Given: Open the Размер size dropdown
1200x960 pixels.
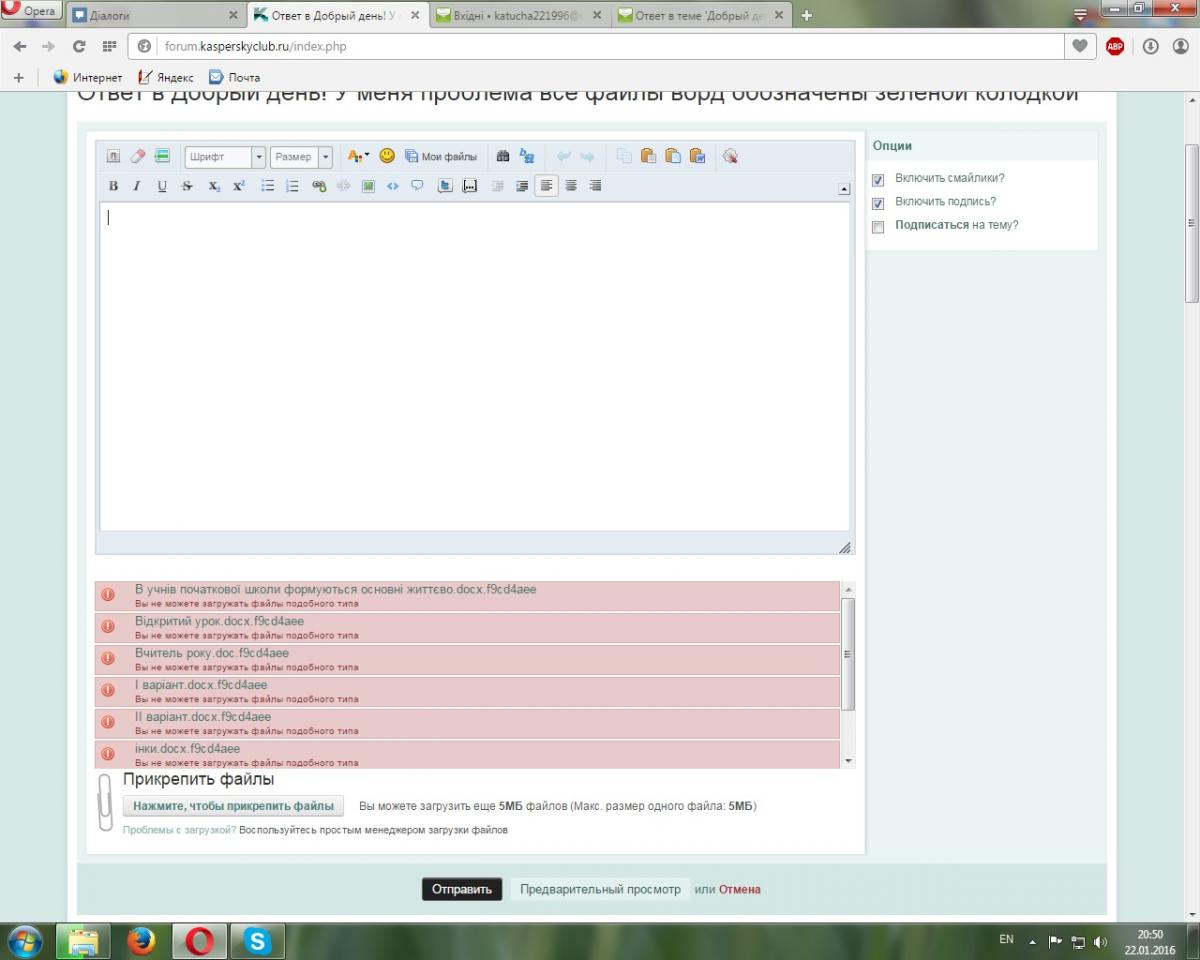Looking at the screenshot, I should pyautogui.click(x=301, y=157).
